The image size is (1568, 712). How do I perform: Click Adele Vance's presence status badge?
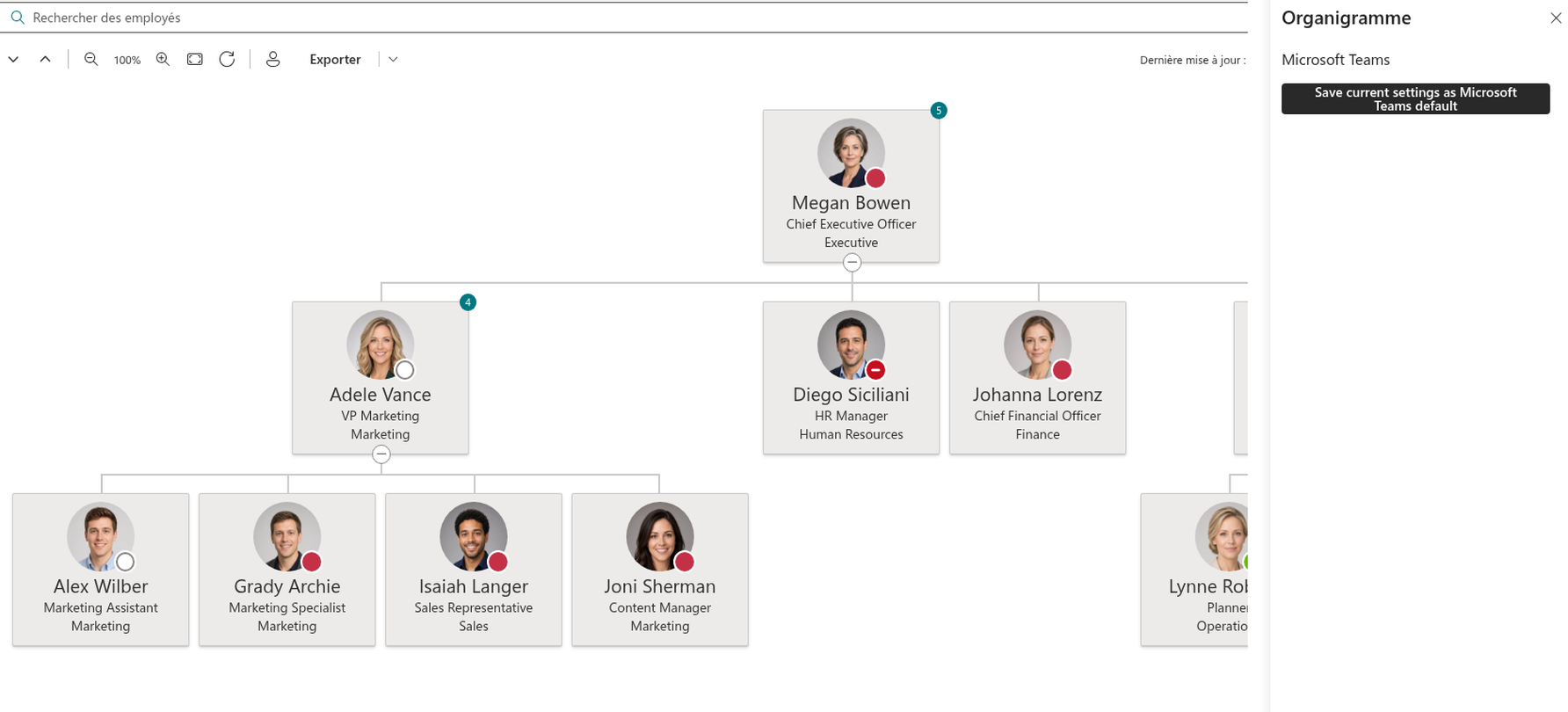[x=404, y=370]
